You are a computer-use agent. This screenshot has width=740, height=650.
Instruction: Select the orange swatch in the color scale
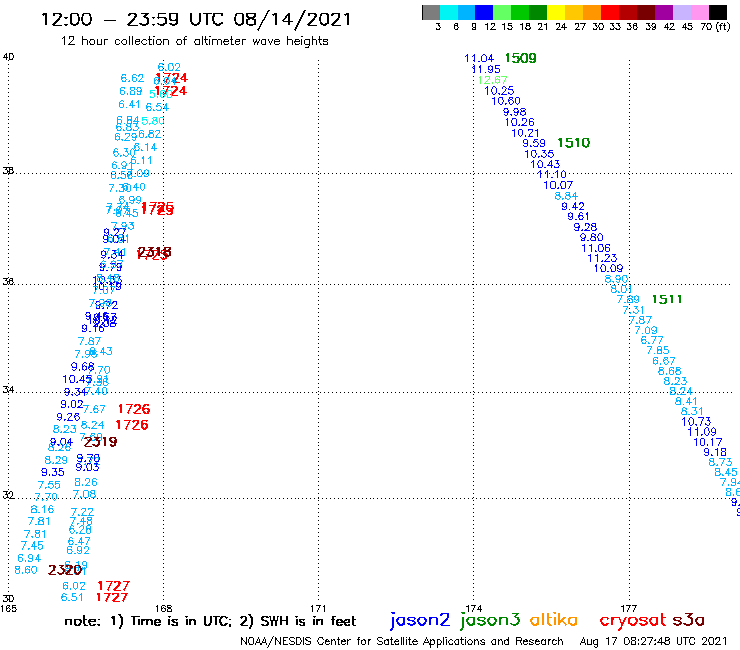click(592, 12)
